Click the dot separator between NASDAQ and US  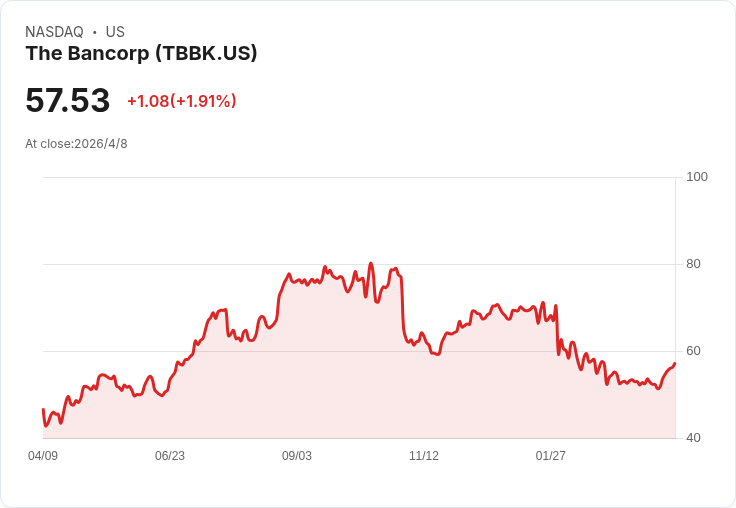[95, 32]
